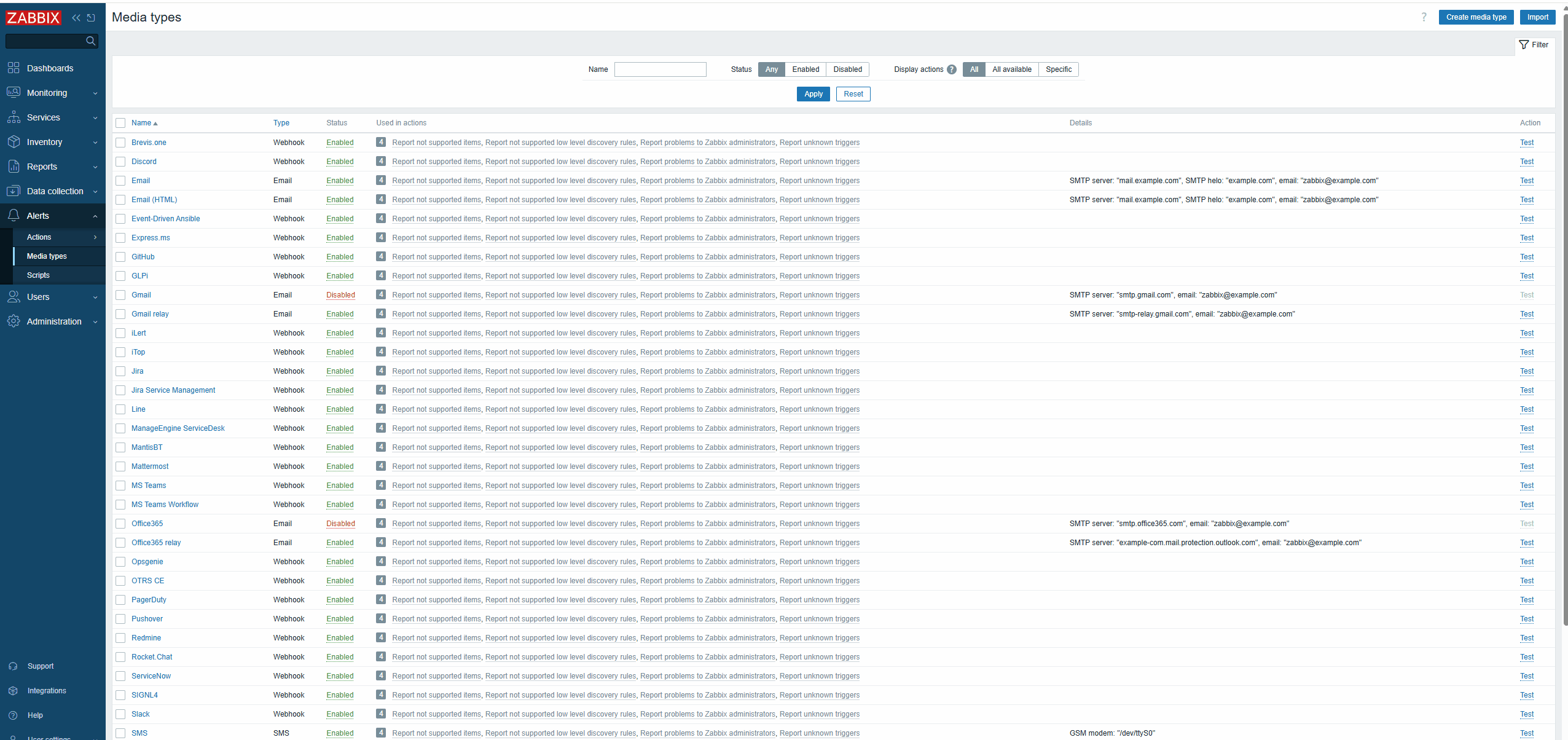Open Integrations in the sidebar footer
Image resolution: width=1568 pixels, height=740 pixels.
click(47, 691)
